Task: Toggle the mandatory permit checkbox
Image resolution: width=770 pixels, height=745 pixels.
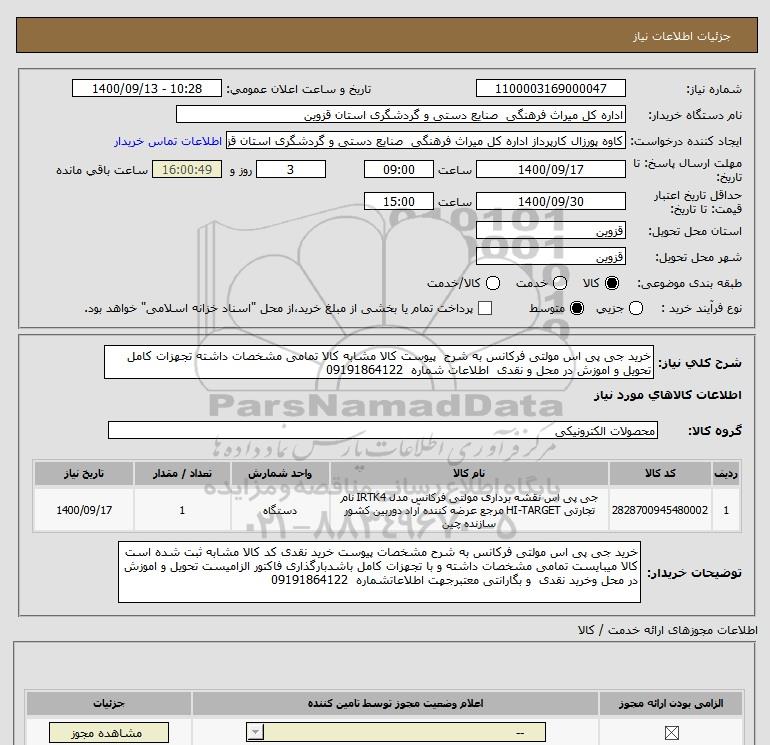Action: 671,733
